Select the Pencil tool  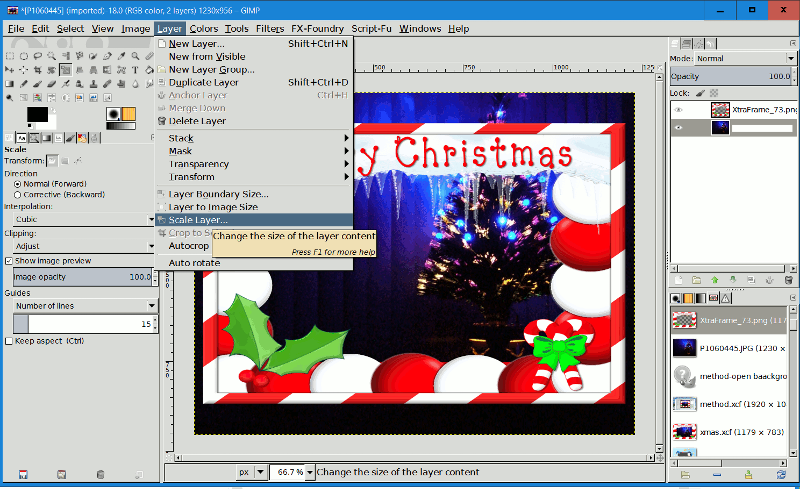click(24, 84)
